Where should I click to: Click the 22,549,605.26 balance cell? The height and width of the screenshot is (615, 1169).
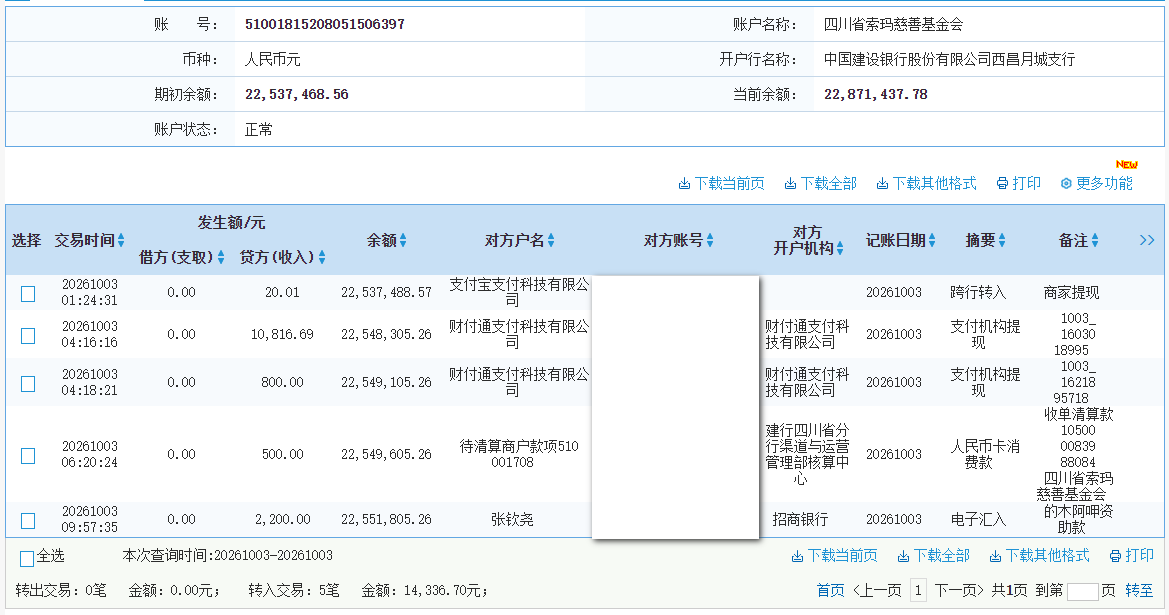pos(386,455)
